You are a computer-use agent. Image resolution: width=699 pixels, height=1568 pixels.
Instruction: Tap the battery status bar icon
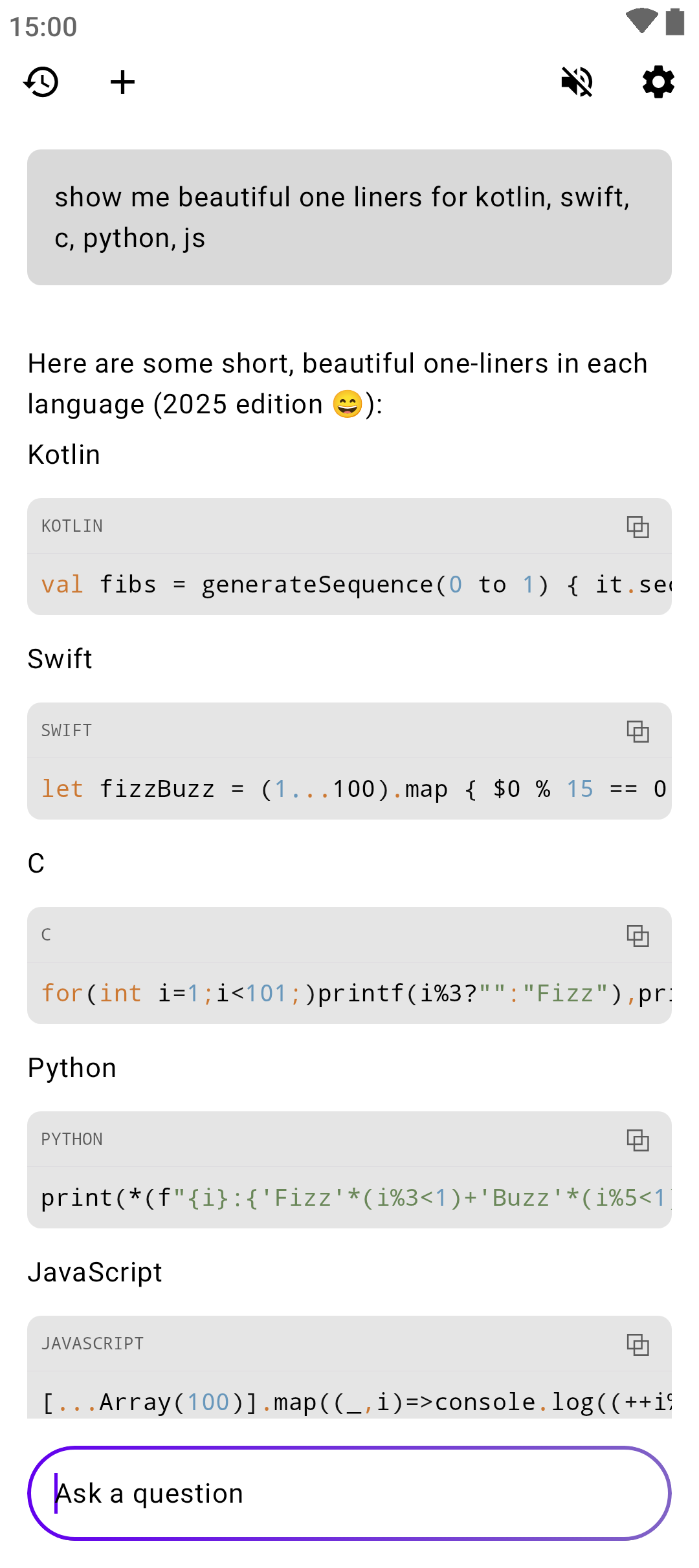coord(675,21)
